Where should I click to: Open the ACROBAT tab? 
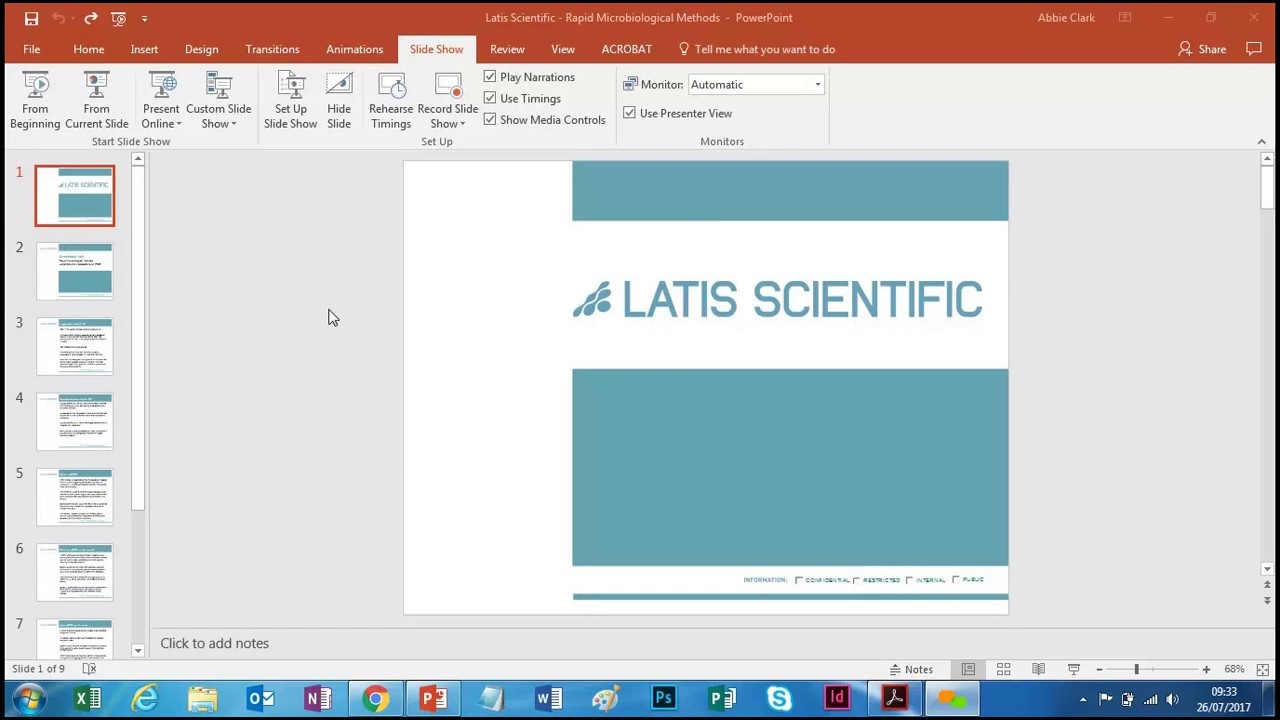pos(626,49)
